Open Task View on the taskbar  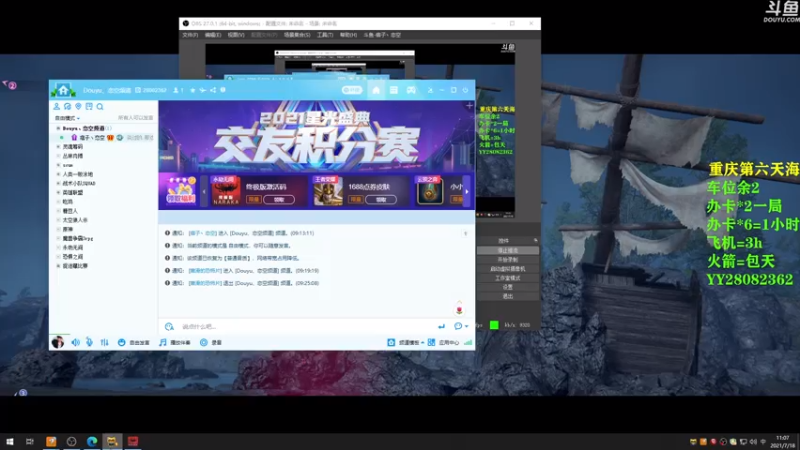pyautogui.click(x=30, y=441)
